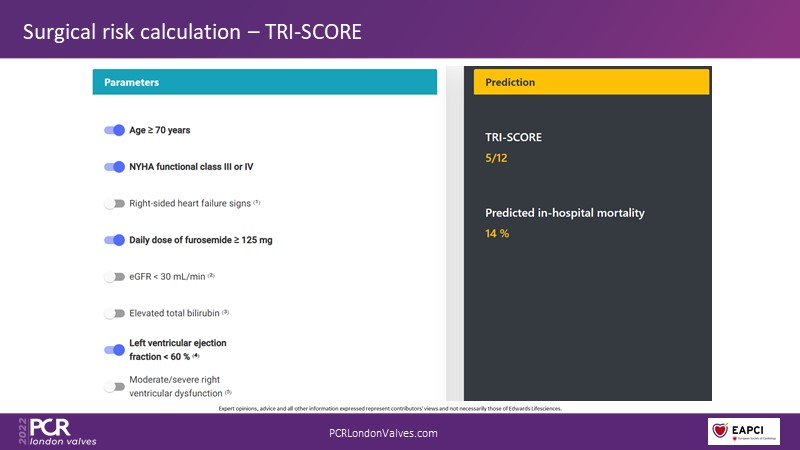Screen dimensions: 800x450
Task: Click the EAPCI heart logo
Action: point(743,431)
